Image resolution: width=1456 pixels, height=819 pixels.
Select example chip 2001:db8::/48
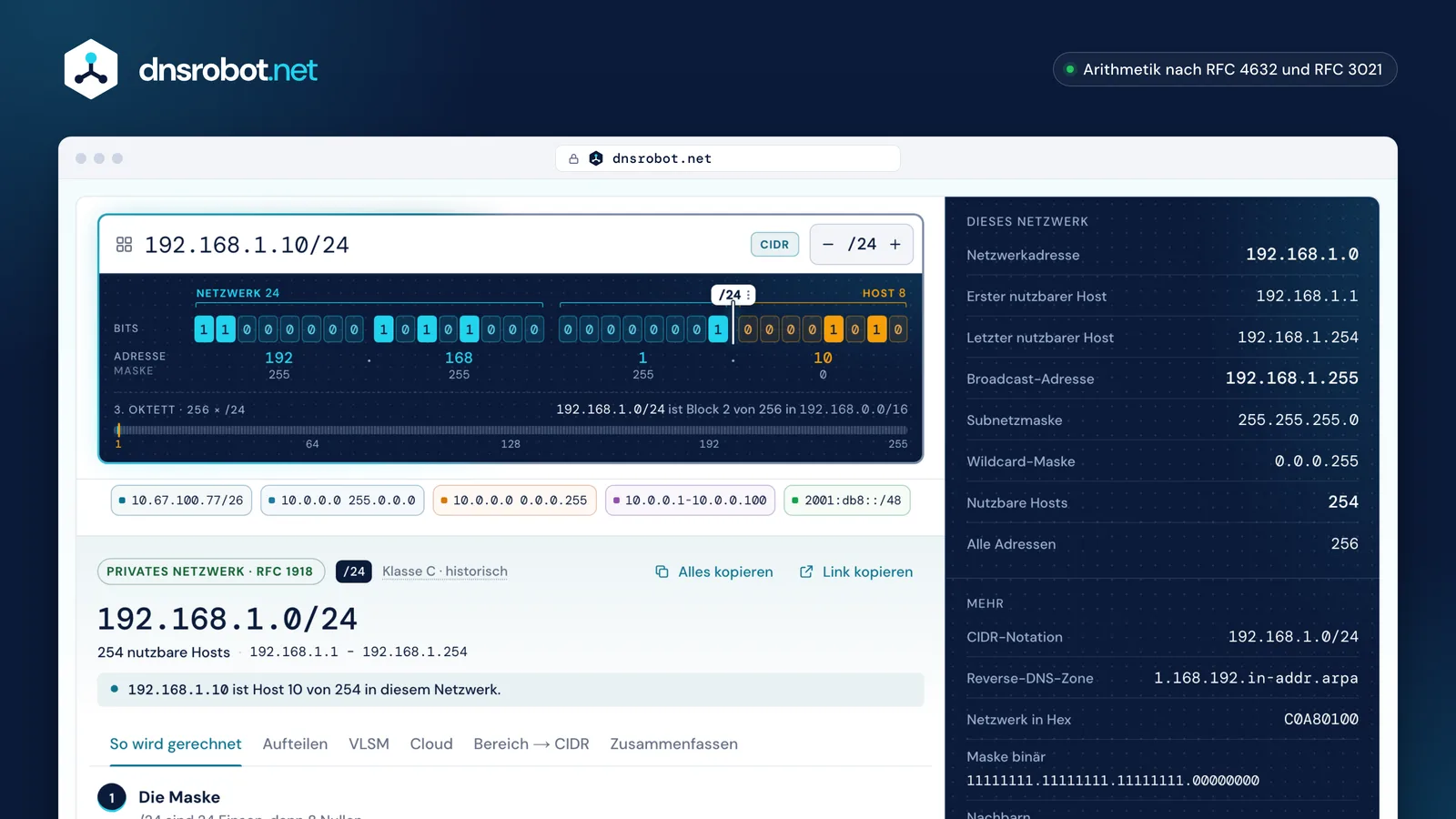click(846, 500)
